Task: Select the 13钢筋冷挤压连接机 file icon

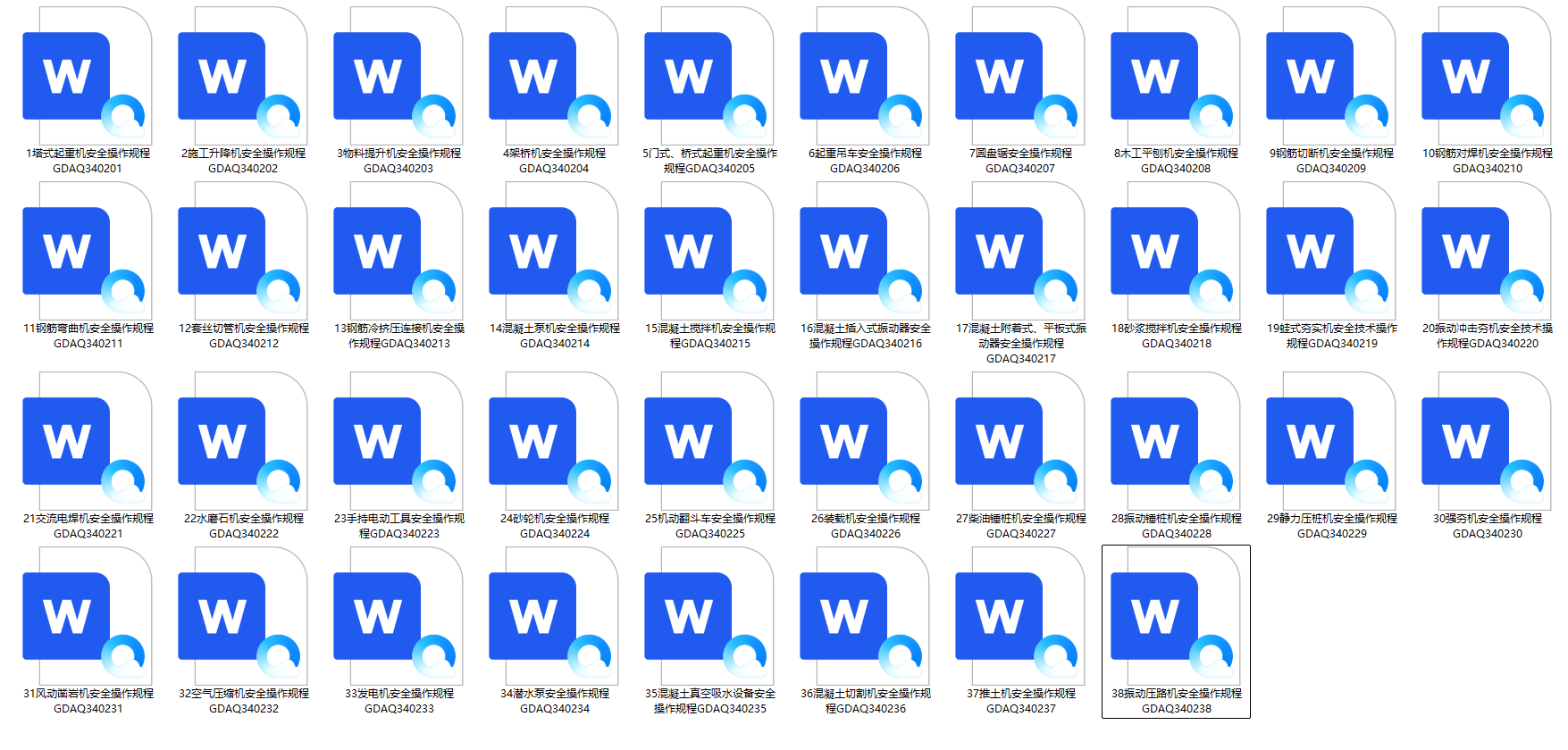Action: pos(398,251)
